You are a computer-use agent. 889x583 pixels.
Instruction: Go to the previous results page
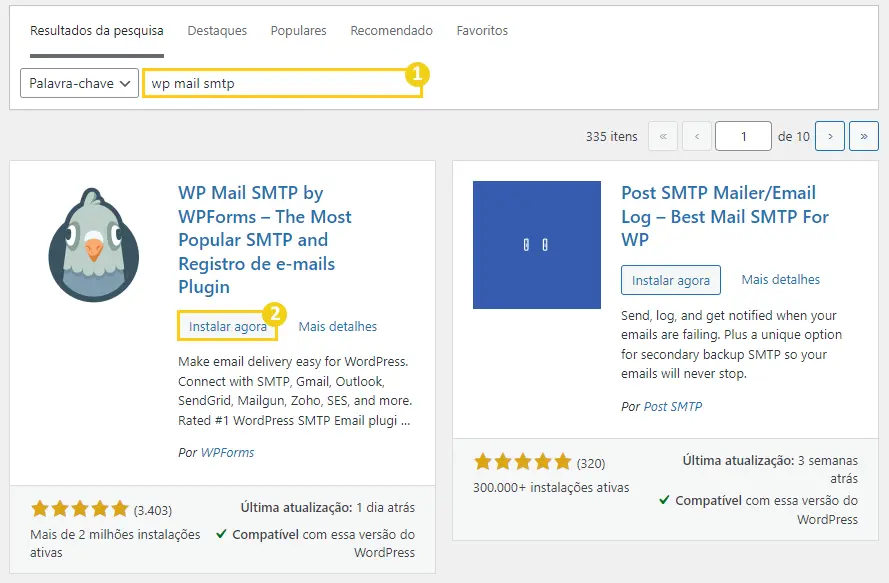pyautogui.click(x=697, y=136)
